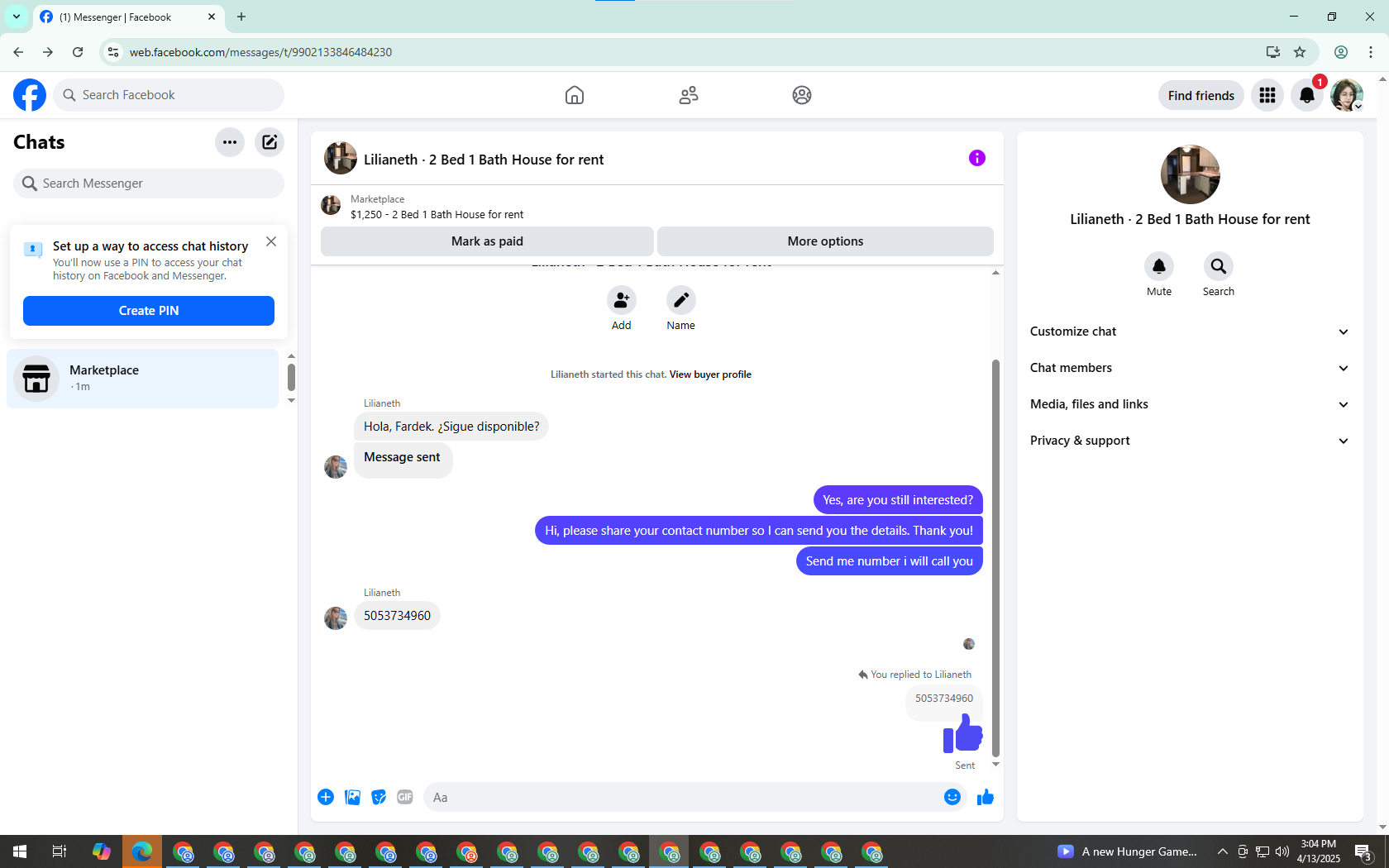Open Windows Start menu
The width and height of the screenshot is (1389, 868).
(x=20, y=851)
